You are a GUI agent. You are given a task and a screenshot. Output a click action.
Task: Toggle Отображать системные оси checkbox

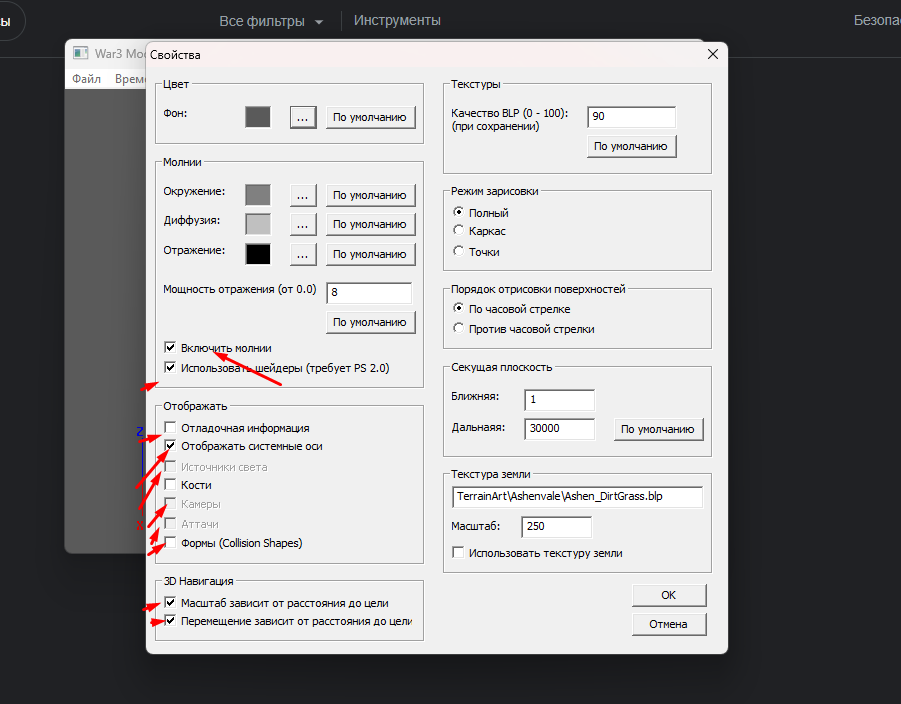click(170, 445)
